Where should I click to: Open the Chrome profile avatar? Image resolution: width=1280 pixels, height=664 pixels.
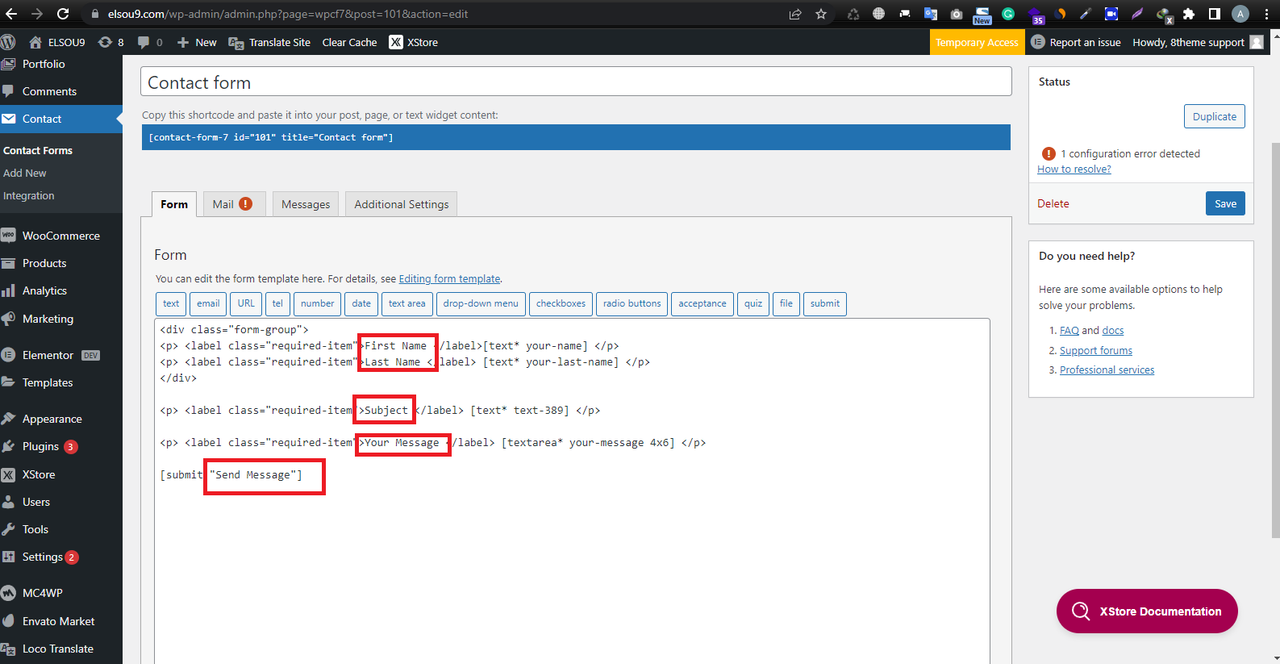click(x=1240, y=14)
